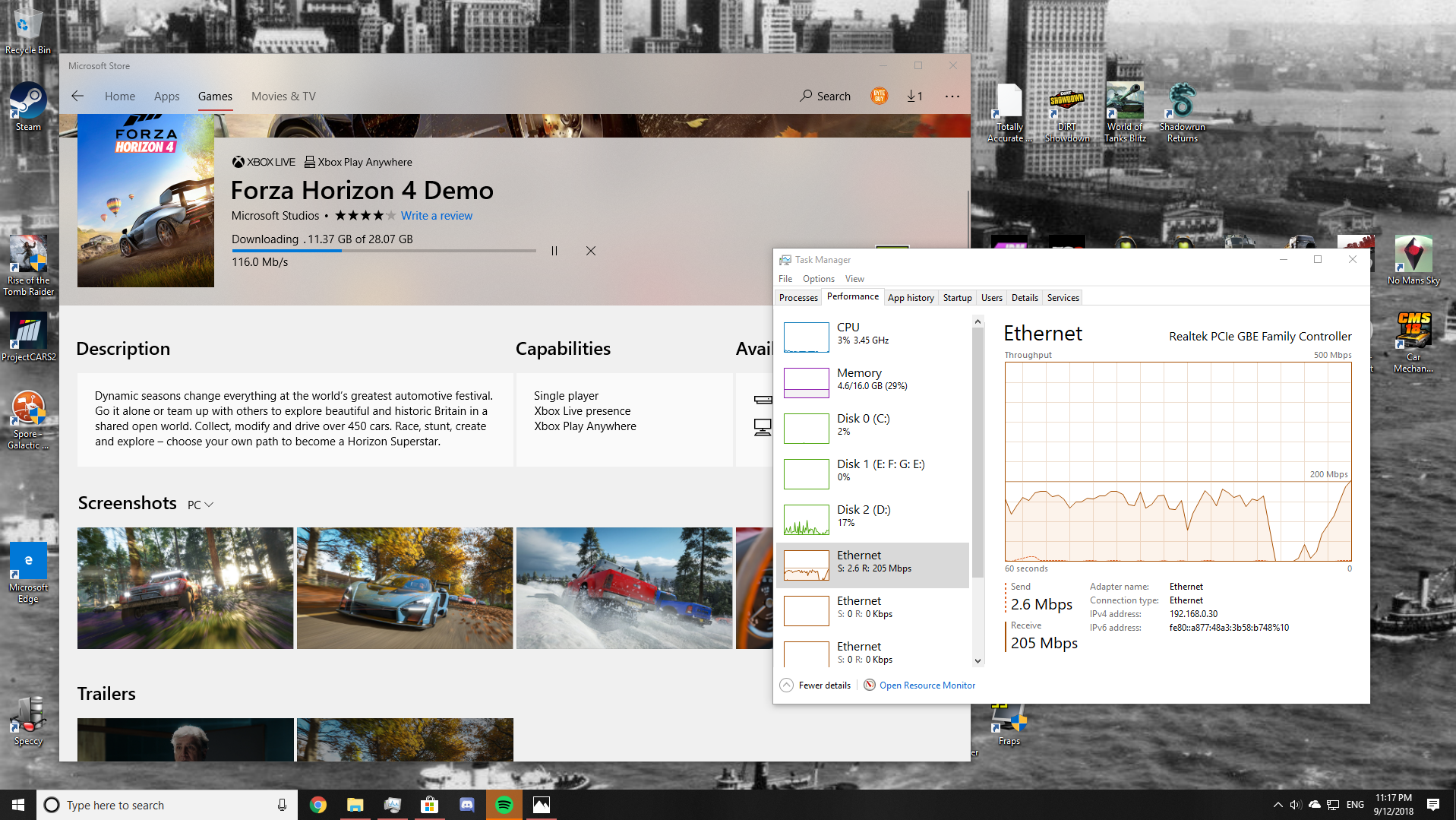Open the Microsoft Edge desktop icon
Image resolution: width=1456 pixels, height=820 pixels.
[28, 574]
